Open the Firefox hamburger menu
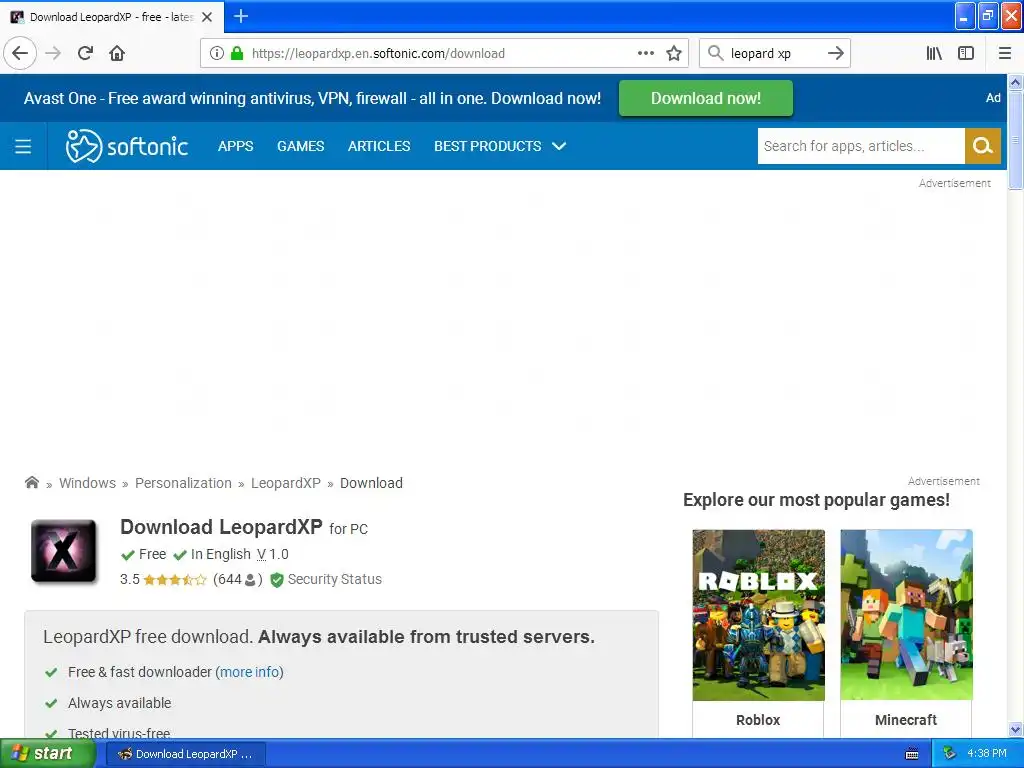Image resolution: width=1024 pixels, height=768 pixels. point(1005,53)
